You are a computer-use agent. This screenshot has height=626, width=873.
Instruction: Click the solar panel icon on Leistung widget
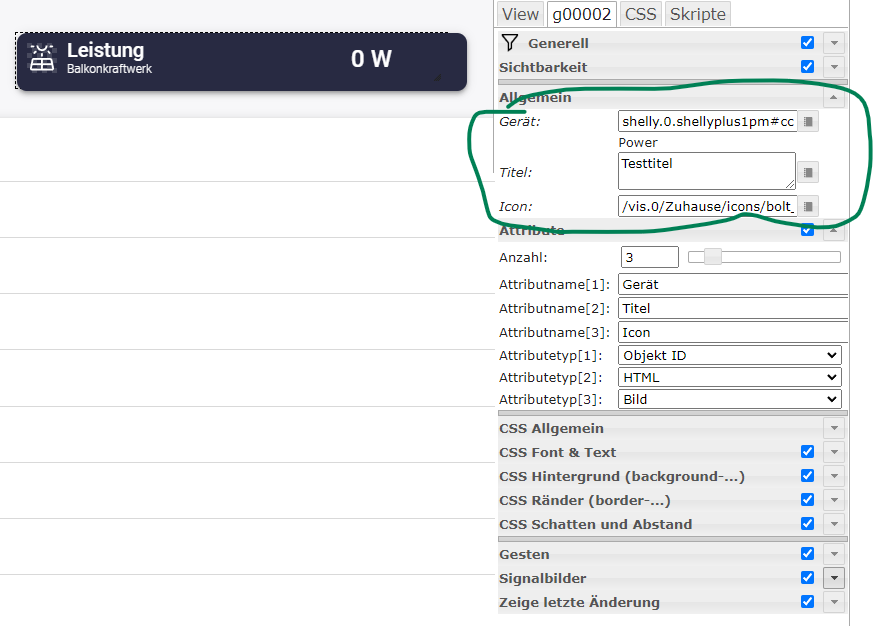tap(42, 58)
